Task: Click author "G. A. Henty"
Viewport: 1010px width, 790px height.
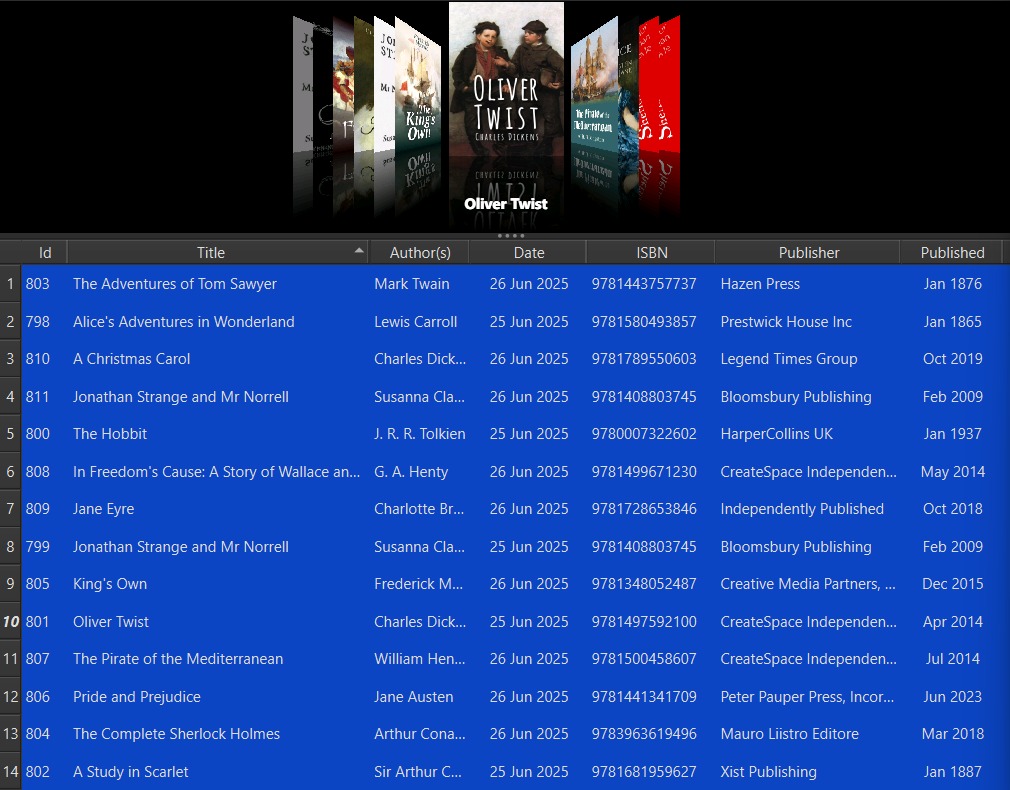Action: [x=411, y=472]
